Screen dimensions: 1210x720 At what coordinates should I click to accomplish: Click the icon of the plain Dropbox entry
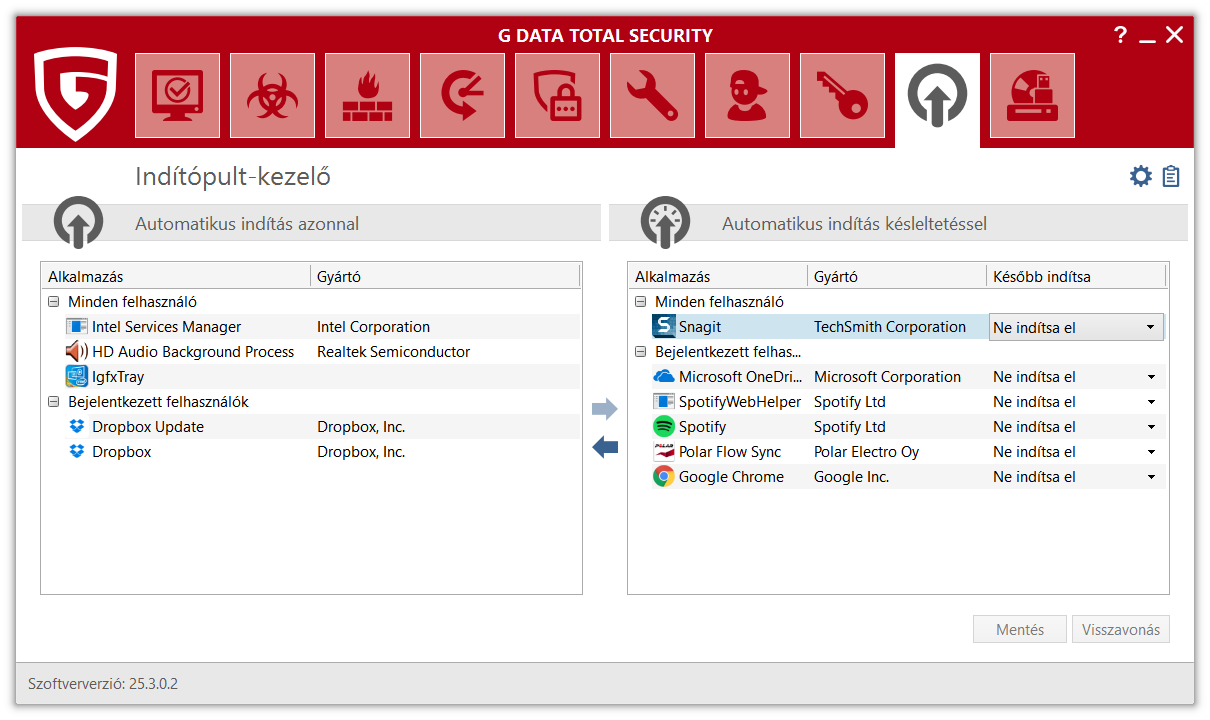coord(77,452)
